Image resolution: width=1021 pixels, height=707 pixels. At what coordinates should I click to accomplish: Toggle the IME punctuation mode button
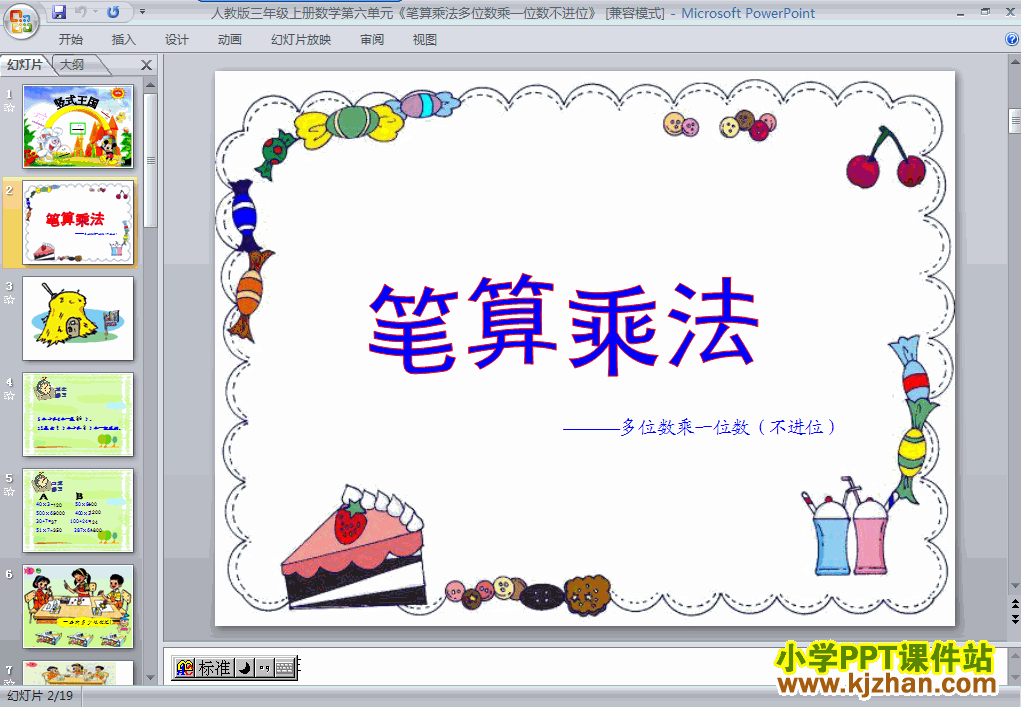pos(264,668)
